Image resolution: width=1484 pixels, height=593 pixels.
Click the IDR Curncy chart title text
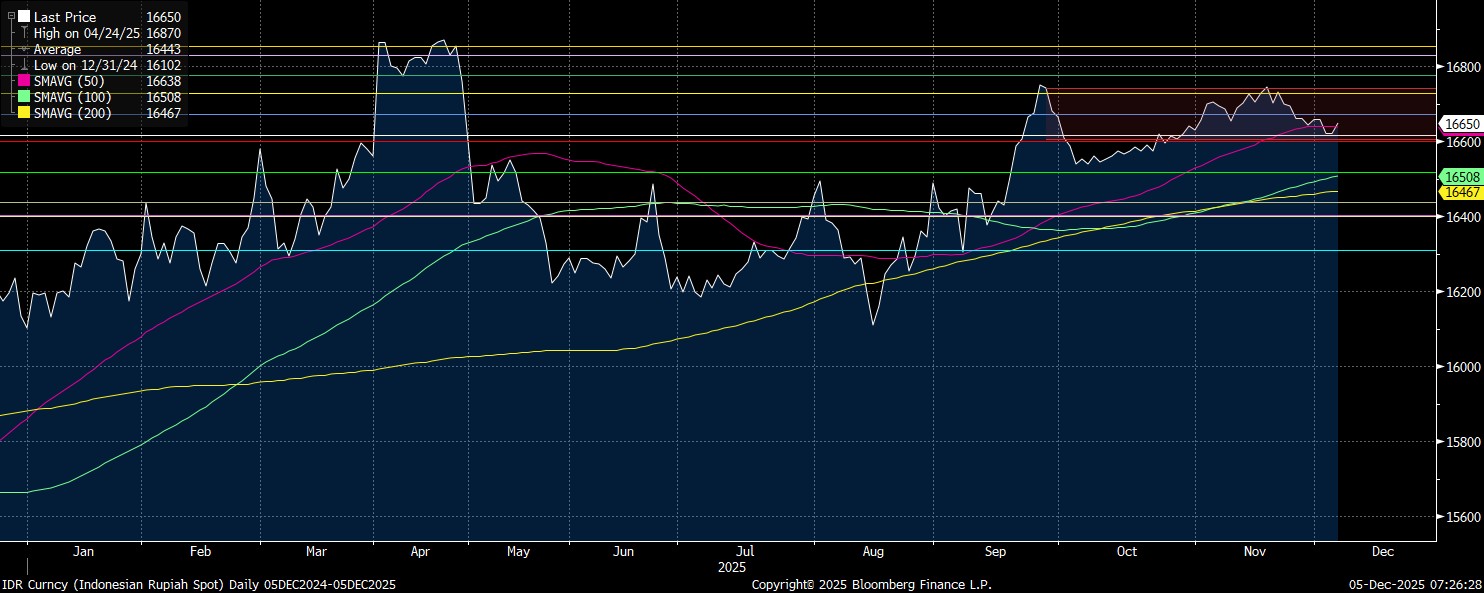(198, 584)
